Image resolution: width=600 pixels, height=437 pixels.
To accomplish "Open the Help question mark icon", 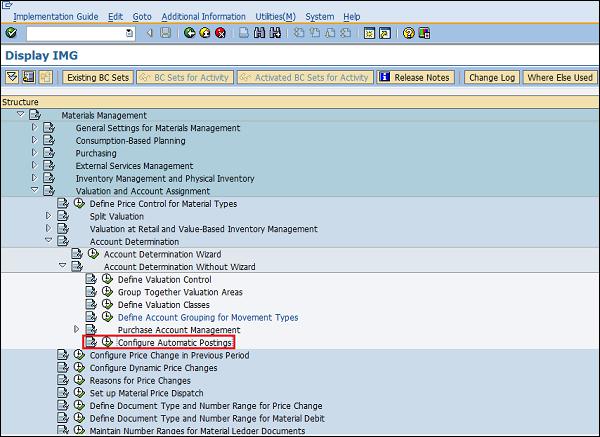I will (409, 33).
